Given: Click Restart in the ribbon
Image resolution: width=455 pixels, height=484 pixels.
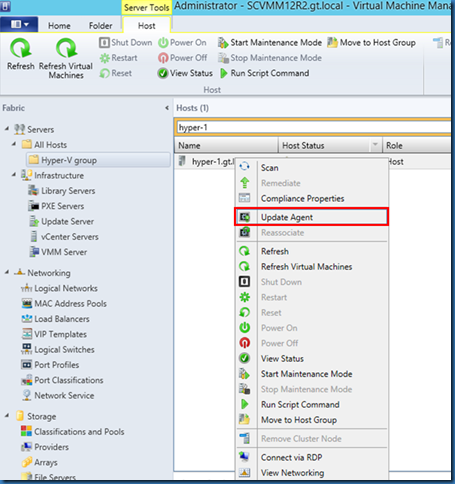Looking at the screenshot, I should [119, 58].
